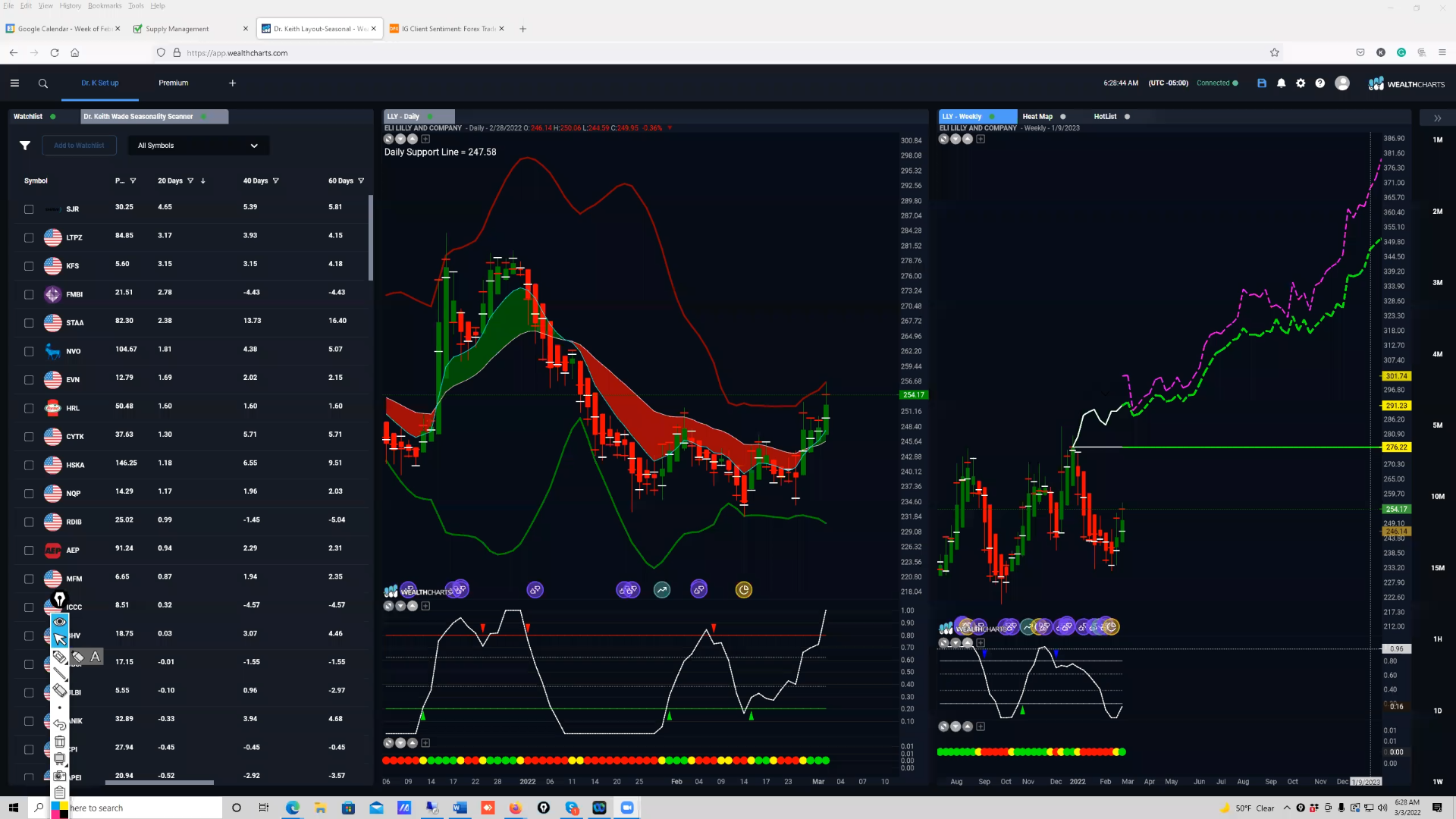Collapse right panel with double chevron
1456x819 pixels.
pos(1437,118)
